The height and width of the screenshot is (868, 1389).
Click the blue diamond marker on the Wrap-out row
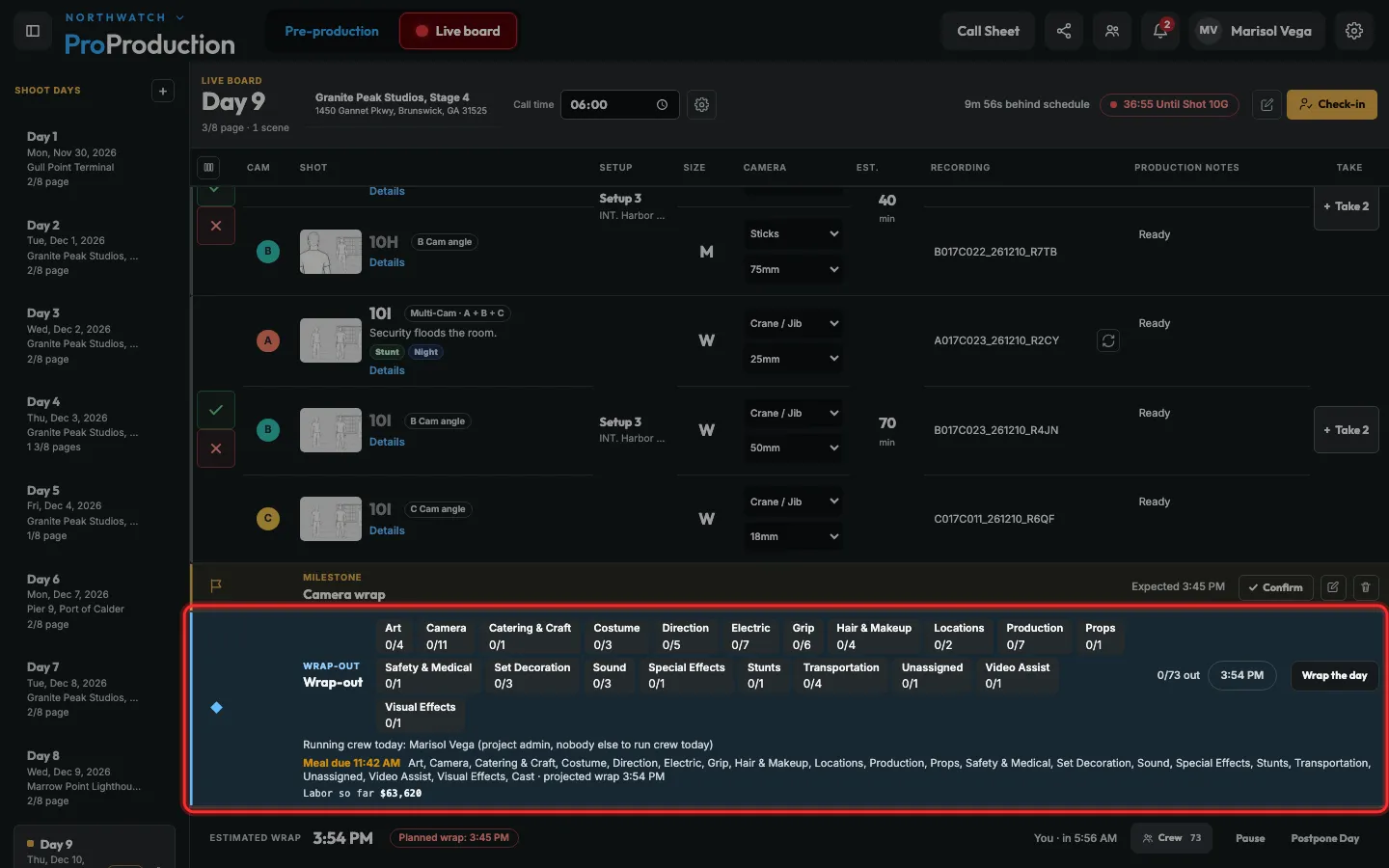(217, 707)
